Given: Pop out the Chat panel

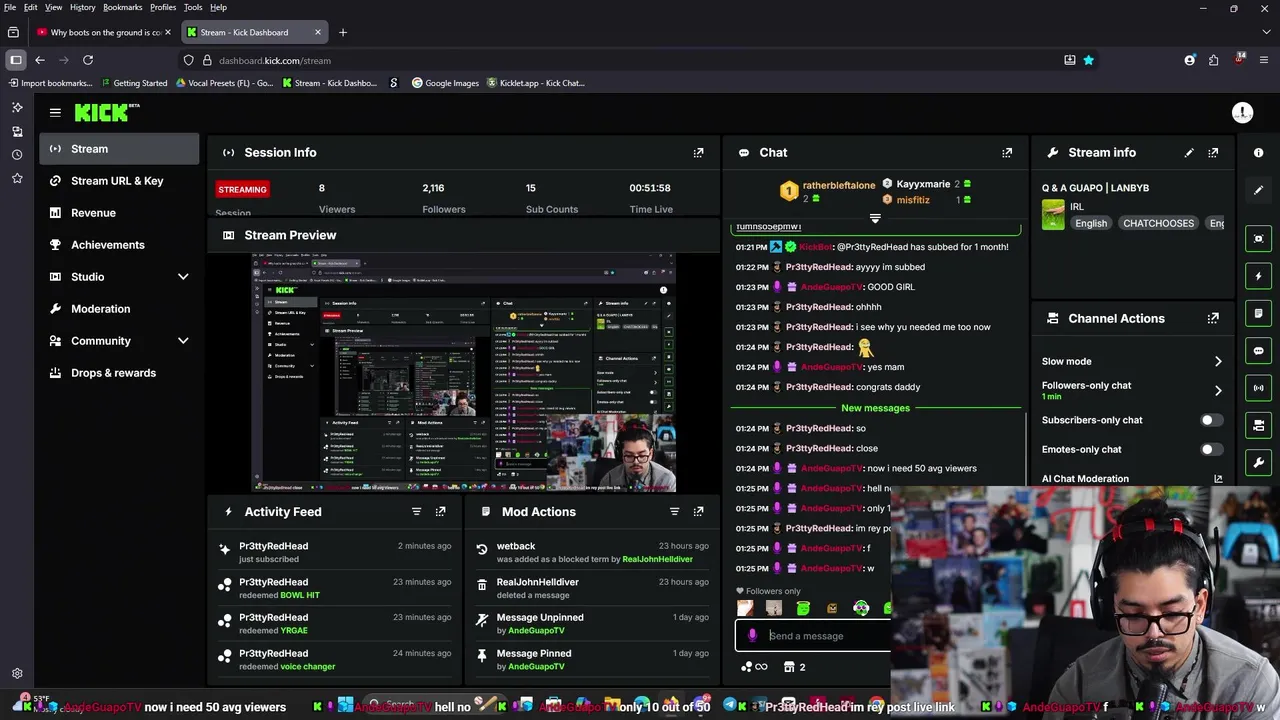Looking at the screenshot, I should click(1007, 153).
